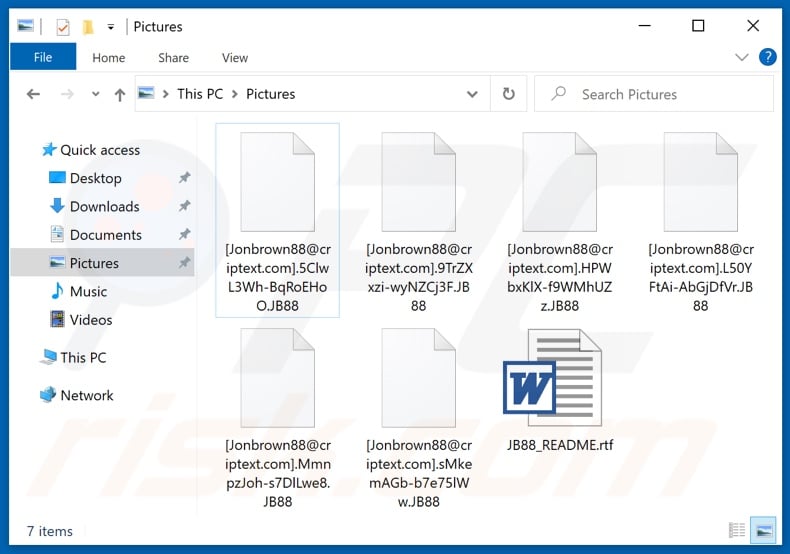Click the pin icon next to Pictures
The width and height of the screenshot is (790, 554).
(x=184, y=262)
